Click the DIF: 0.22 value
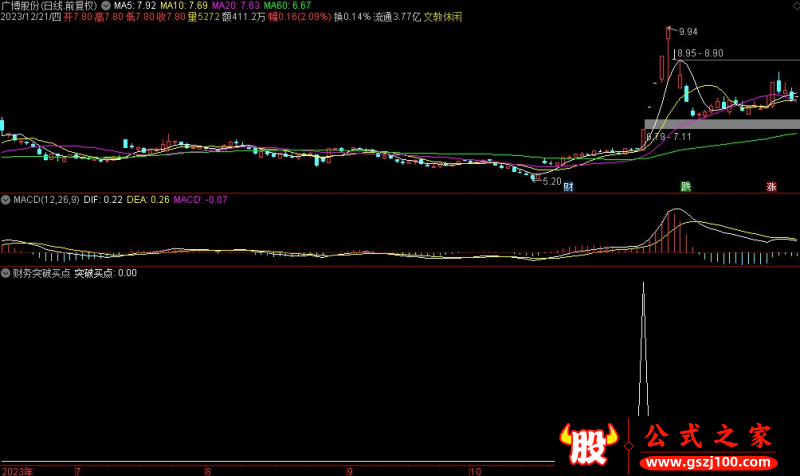The image size is (800, 476). (103, 200)
